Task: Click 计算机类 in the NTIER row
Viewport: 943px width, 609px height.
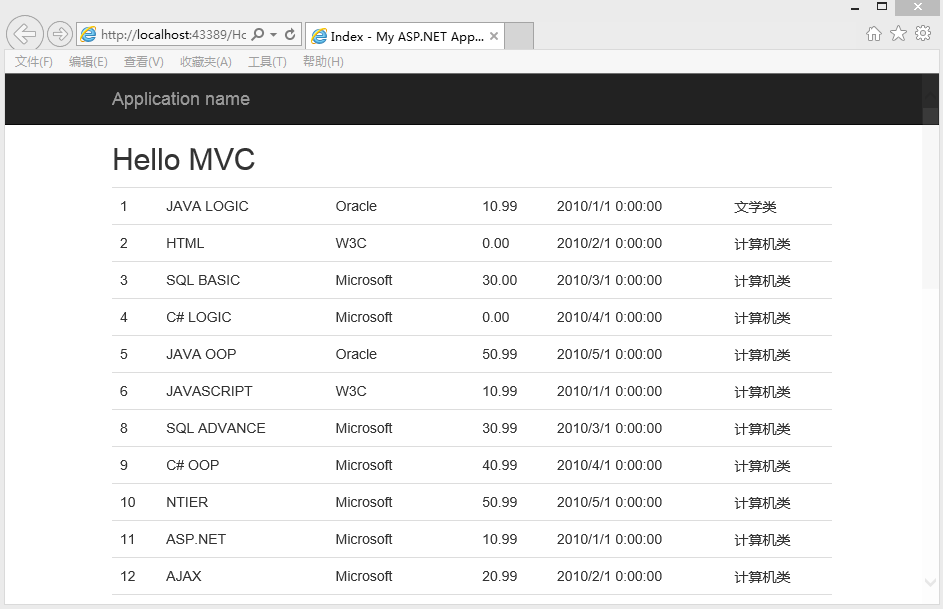Action: coord(762,503)
